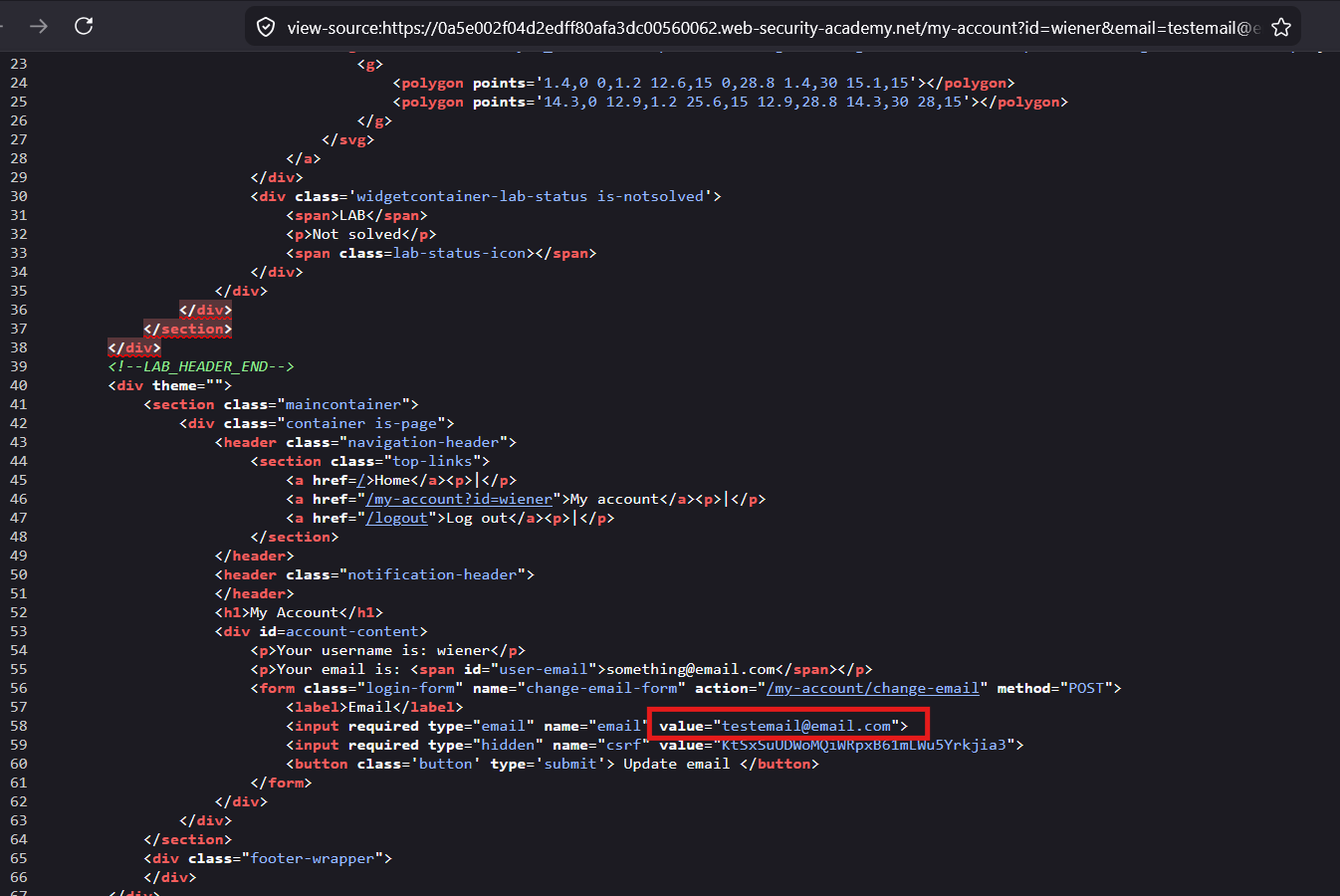Click the 'Not solved' paragraph text
The height and width of the screenshot is (896, 1340).
pos(356,234)
